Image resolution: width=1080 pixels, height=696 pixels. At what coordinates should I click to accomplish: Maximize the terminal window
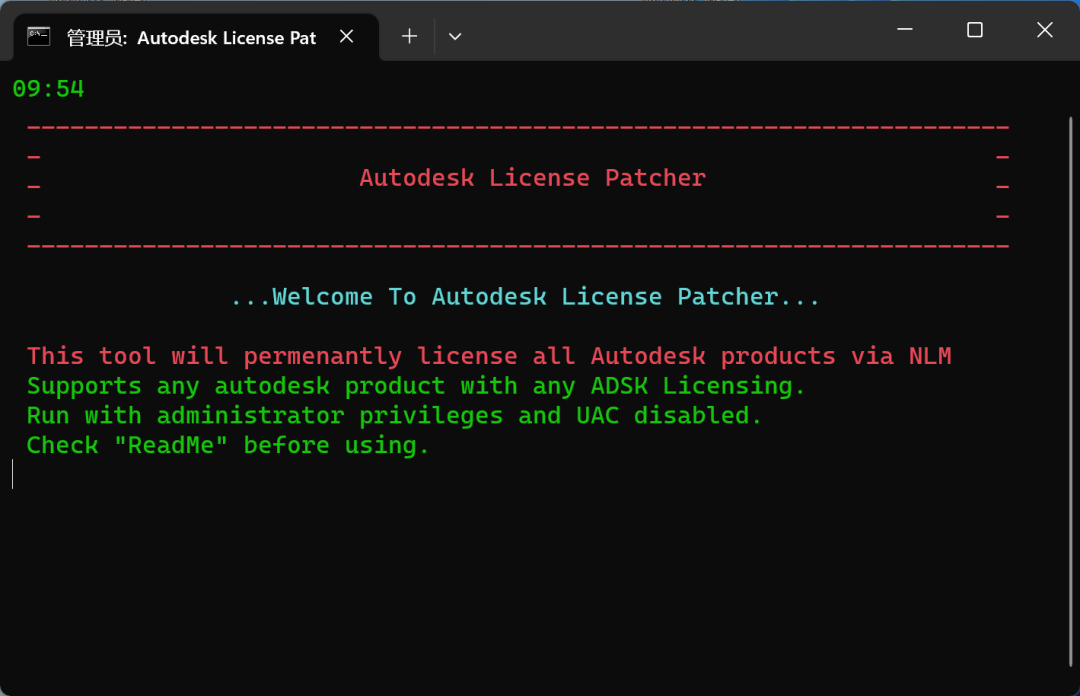click(x=975, y=30)
